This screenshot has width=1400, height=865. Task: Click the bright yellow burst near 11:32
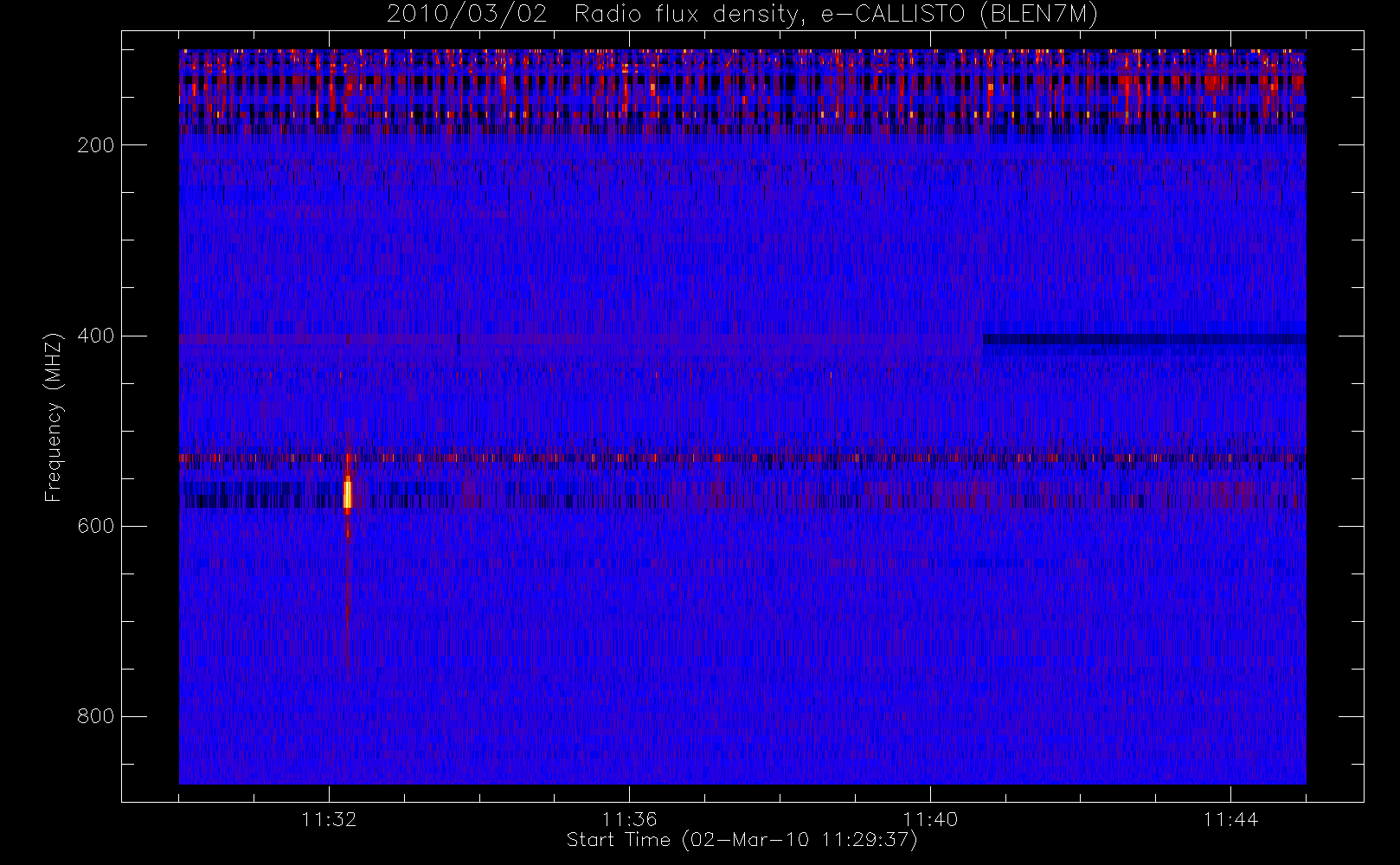[347, 494]
